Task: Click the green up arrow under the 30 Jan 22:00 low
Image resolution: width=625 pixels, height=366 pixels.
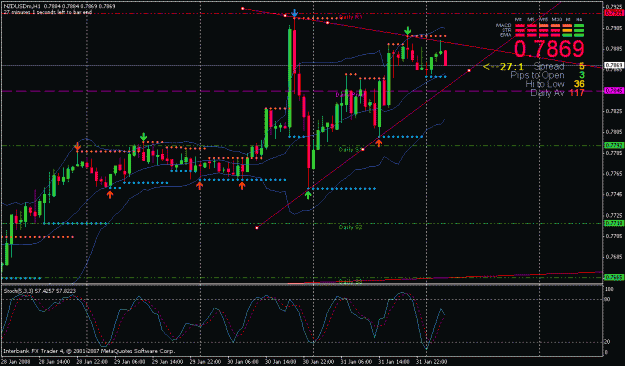Action: click(x=308, y=195)
